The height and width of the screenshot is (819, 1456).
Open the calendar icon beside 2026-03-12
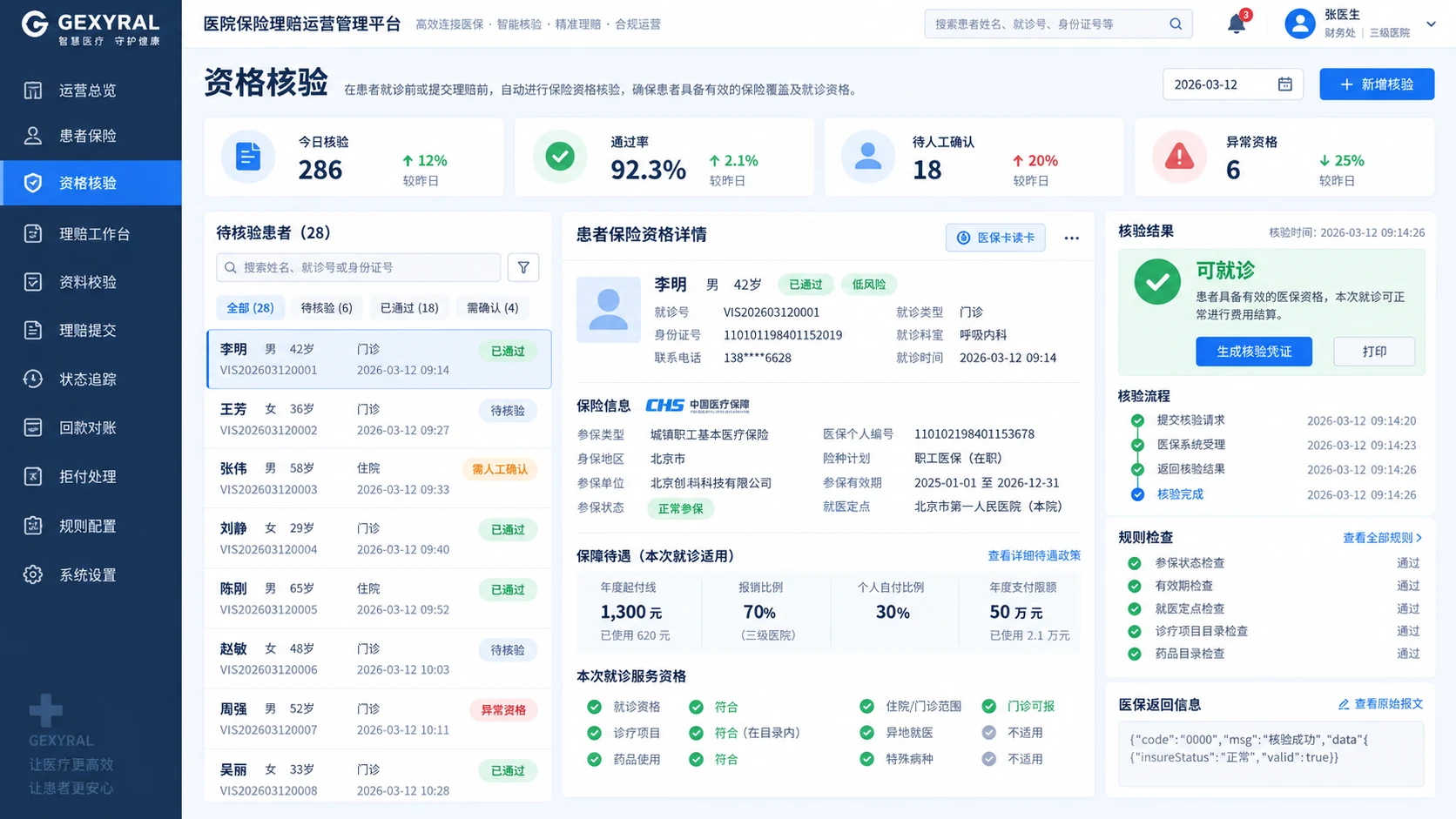tap(1284, 84)
